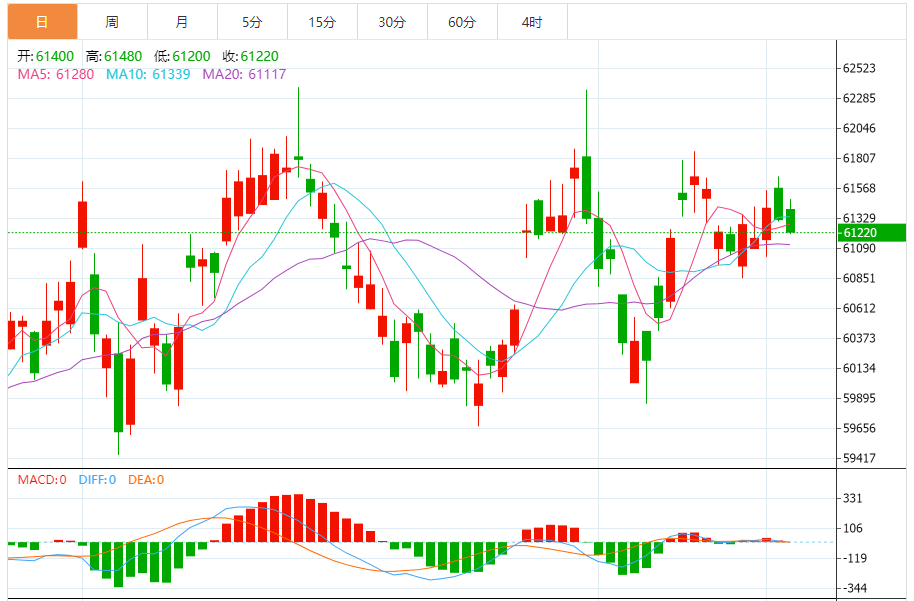Select the 日 daily chart tab
This screenshot has width=914, height=601.
(x=43, y=22)
